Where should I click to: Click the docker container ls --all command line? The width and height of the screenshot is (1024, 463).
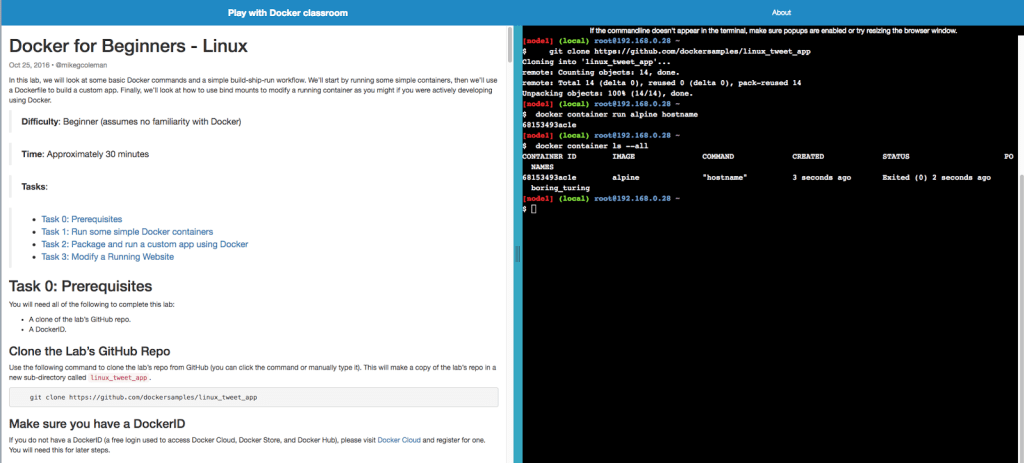pyautogui.click(x=592, y=146)
